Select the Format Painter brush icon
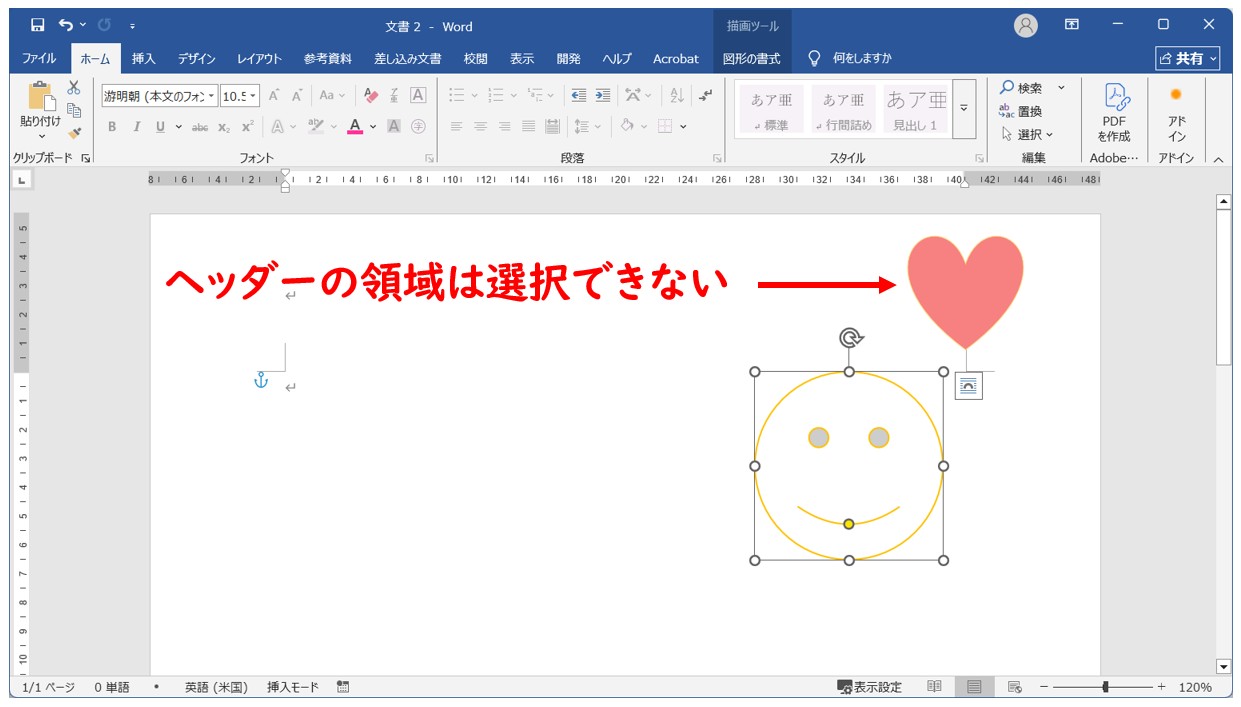This screenshot has height=707, width=1241. [x=74, y=132]
